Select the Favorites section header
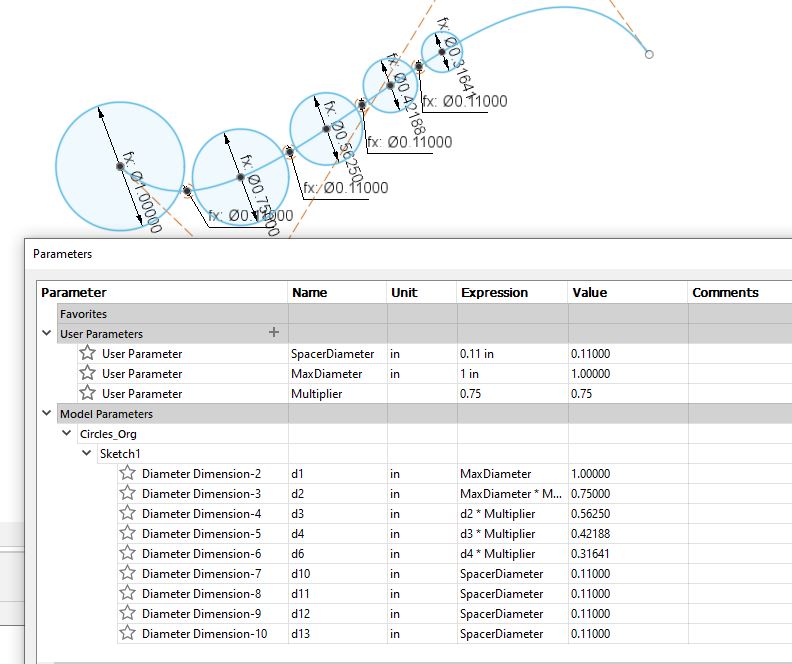Screen dimensions: 792x664 tap(83, 314)
